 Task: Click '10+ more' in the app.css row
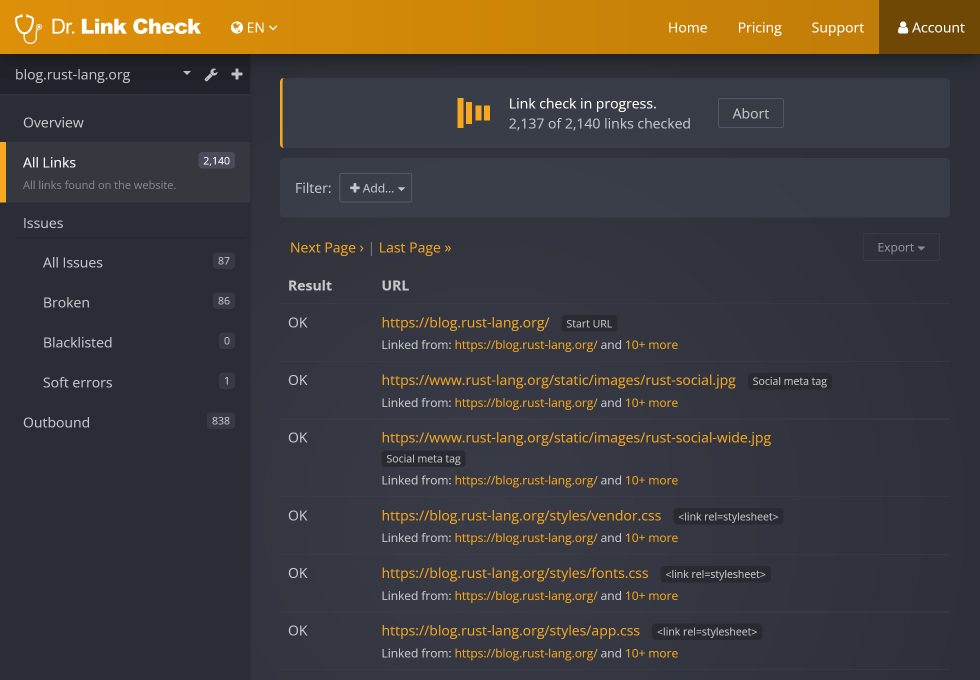(x=651, y=653)
